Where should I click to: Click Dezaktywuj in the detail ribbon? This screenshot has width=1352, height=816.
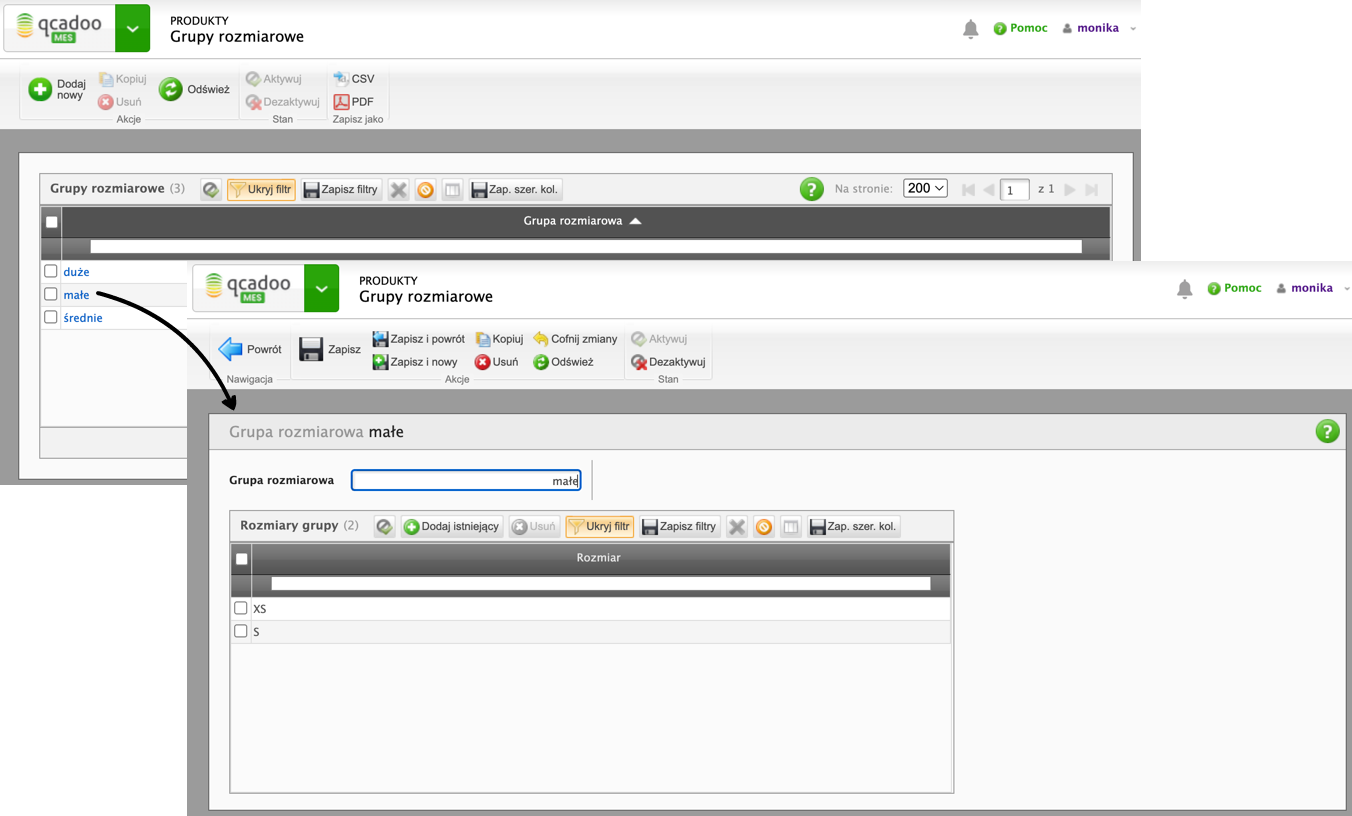[x=668, y=362]
